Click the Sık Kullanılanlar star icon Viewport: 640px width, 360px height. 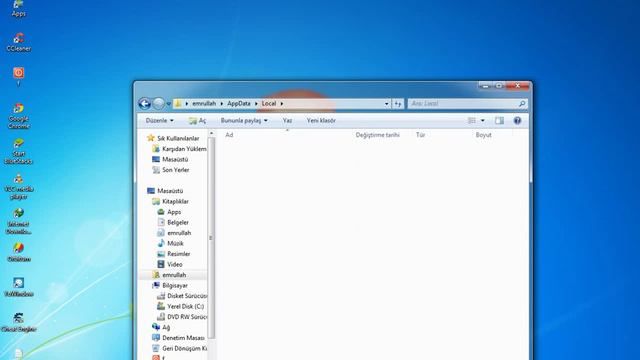click(x=151, y=138)
